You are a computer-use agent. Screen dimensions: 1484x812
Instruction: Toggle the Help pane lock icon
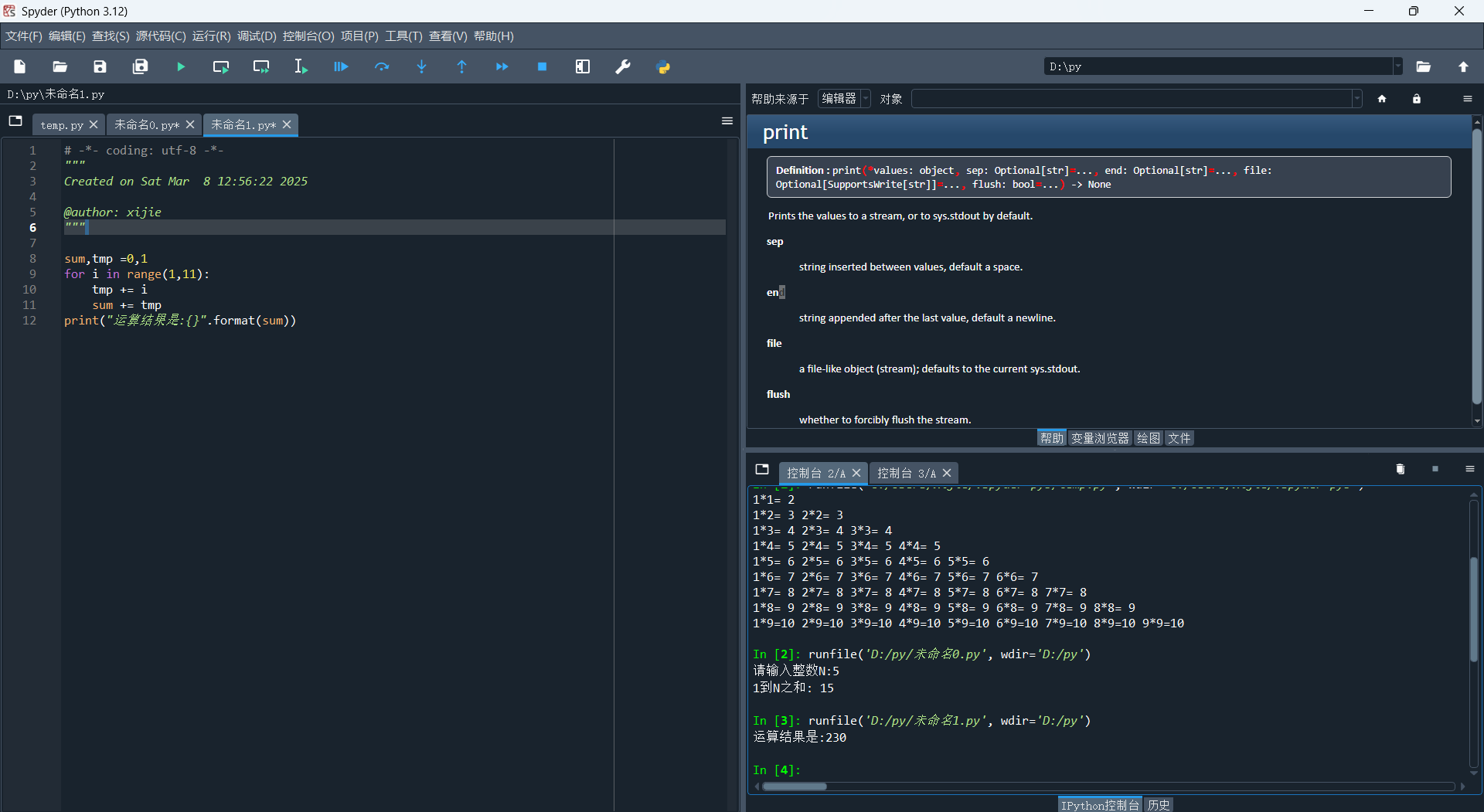(1416, 99)
